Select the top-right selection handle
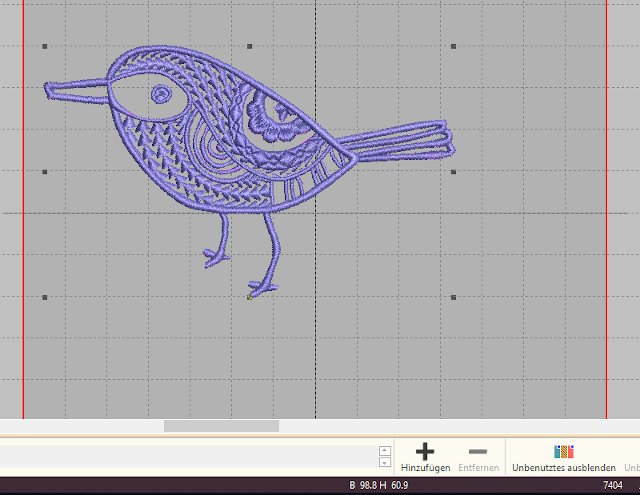This screenshot has height=495, width=640. pos(453,47)
